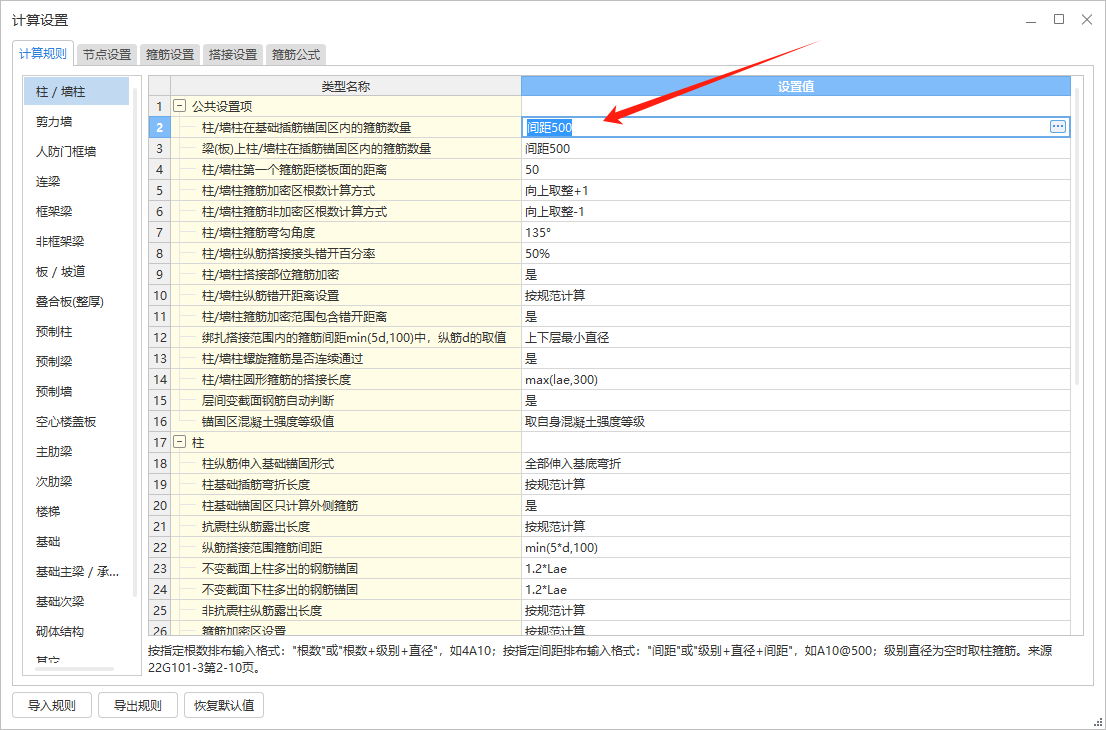Viewport: 1106px width, 730px height.
Task: Switch to the 计算规则 tab
Action: 43,54
